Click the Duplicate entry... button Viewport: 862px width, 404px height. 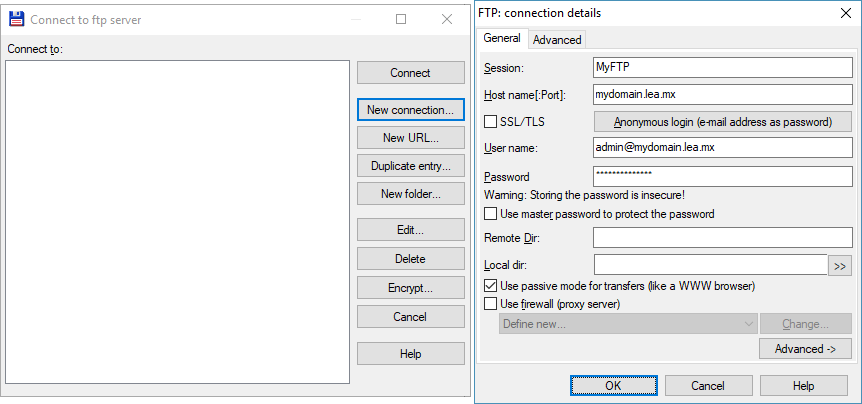(x=411, y=165)
